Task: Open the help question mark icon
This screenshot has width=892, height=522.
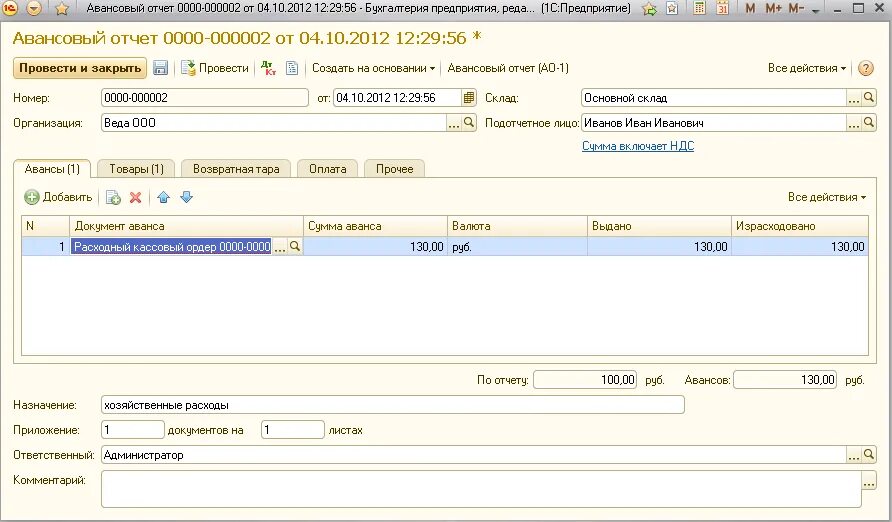Action: [865, 68]
